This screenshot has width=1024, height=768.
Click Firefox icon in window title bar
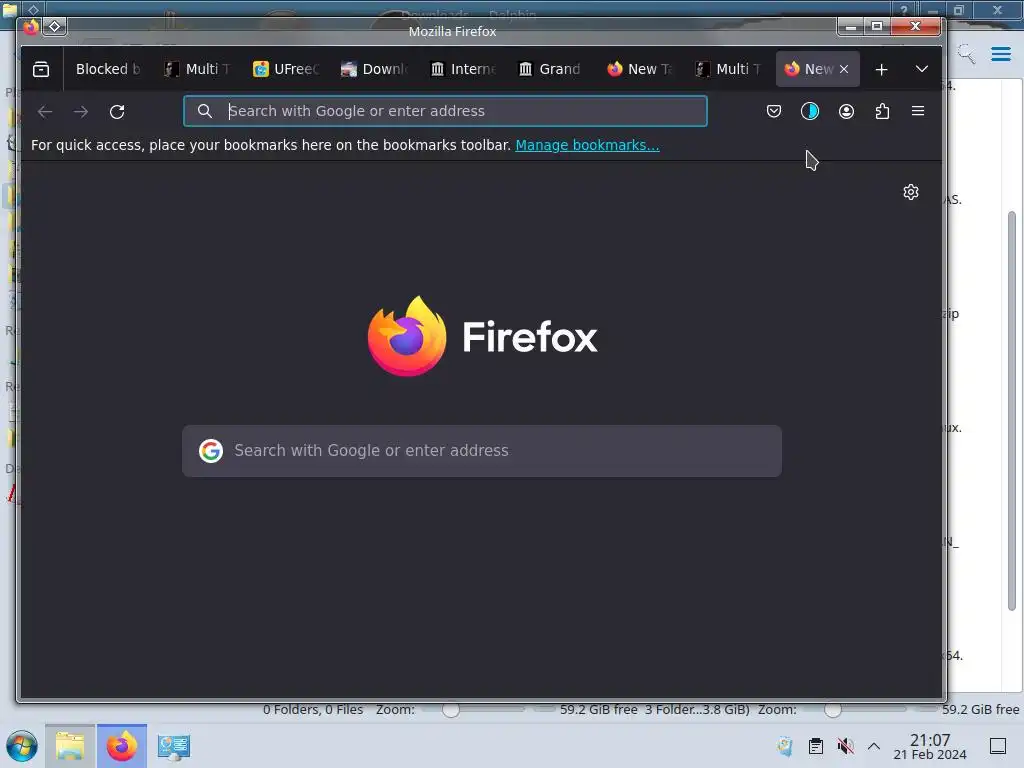click(x=31, y=27)
